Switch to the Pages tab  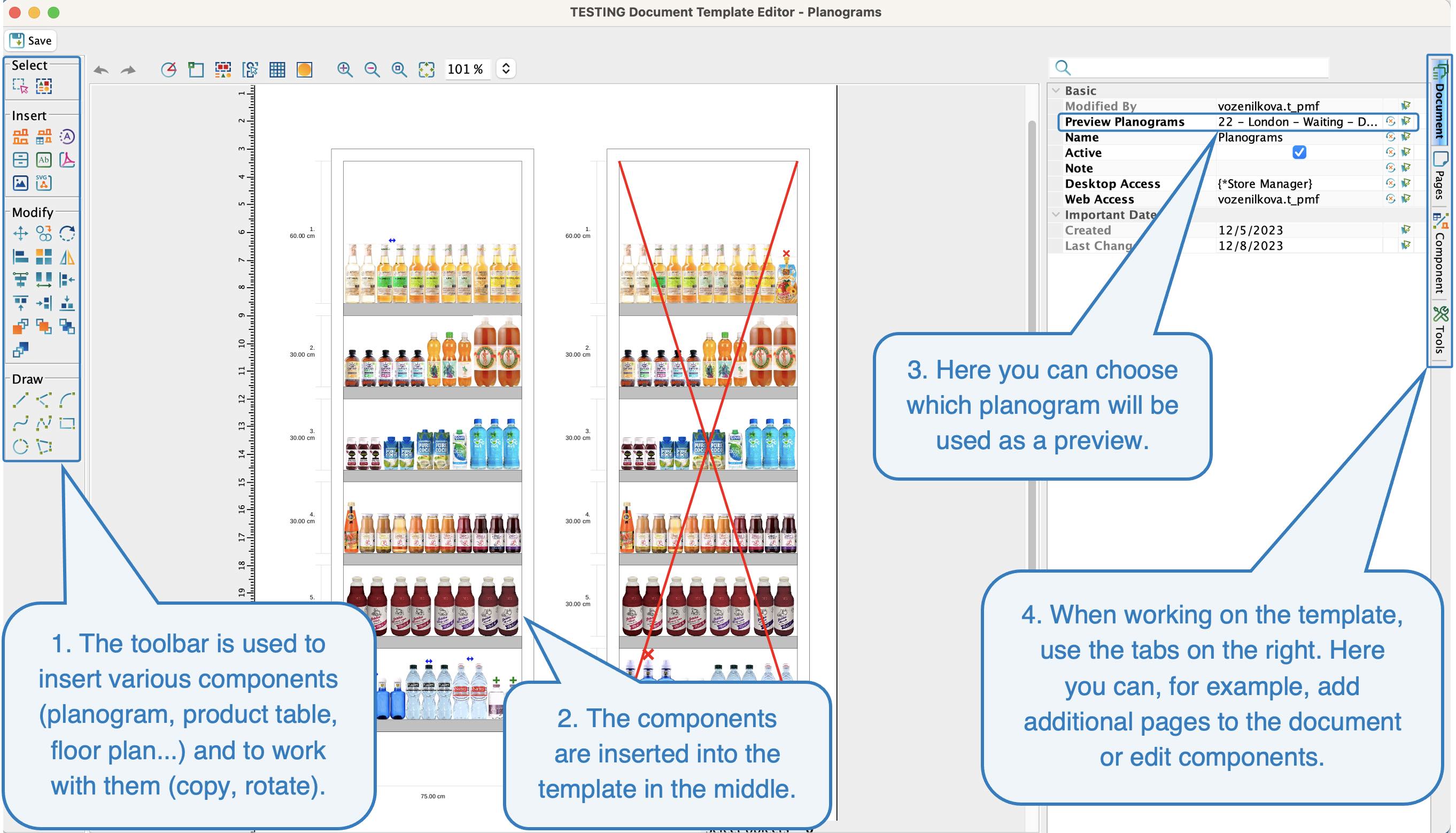1439,176
